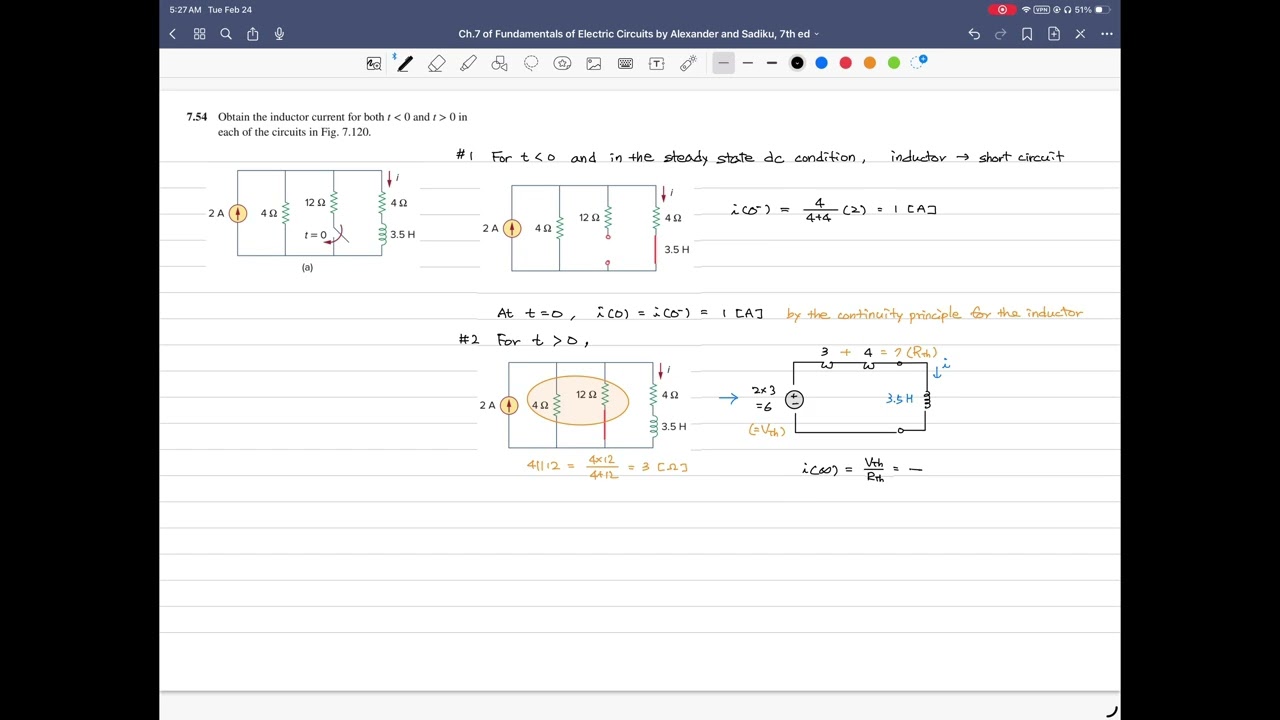The image size is (1280, 720).
Task: Tap the corner stroke at page bottom-right
Action: coord(1112,712)
